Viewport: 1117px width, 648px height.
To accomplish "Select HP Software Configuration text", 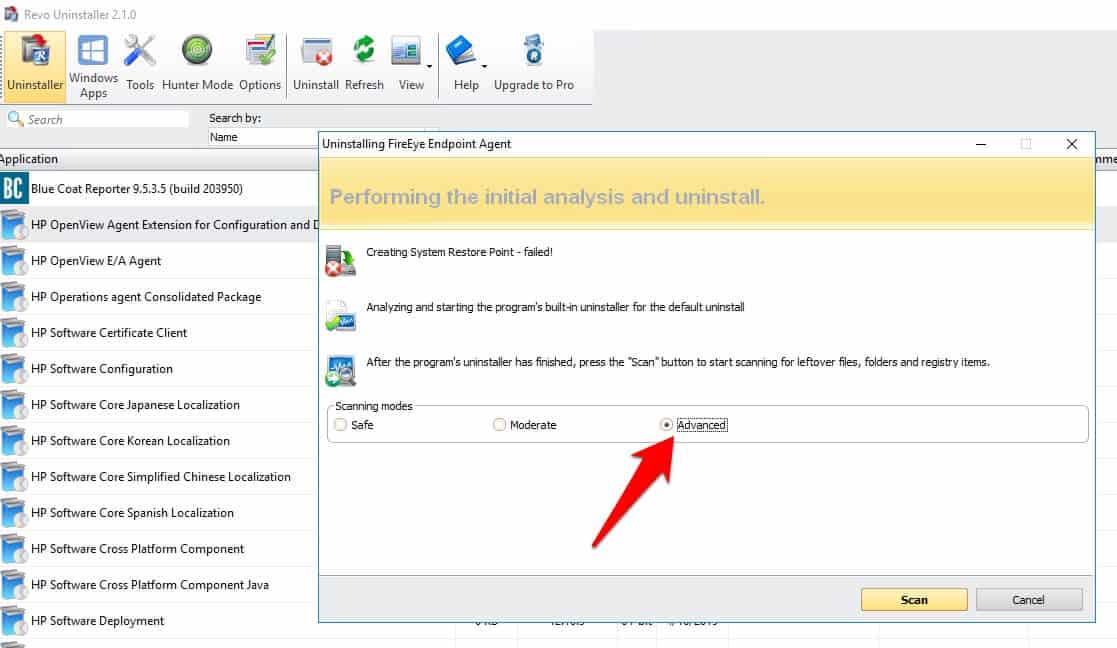I will click(102, 369).
